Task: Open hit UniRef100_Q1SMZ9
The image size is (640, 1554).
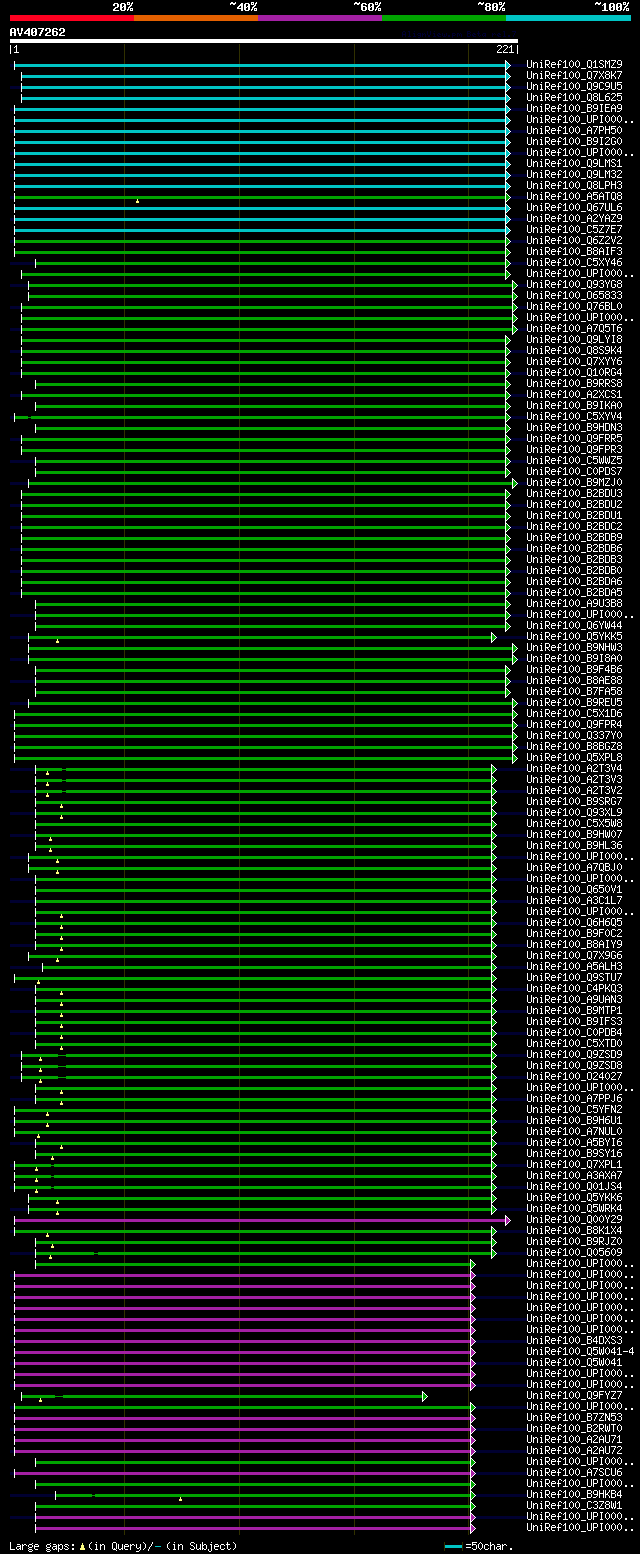Action: click(575, 65)
